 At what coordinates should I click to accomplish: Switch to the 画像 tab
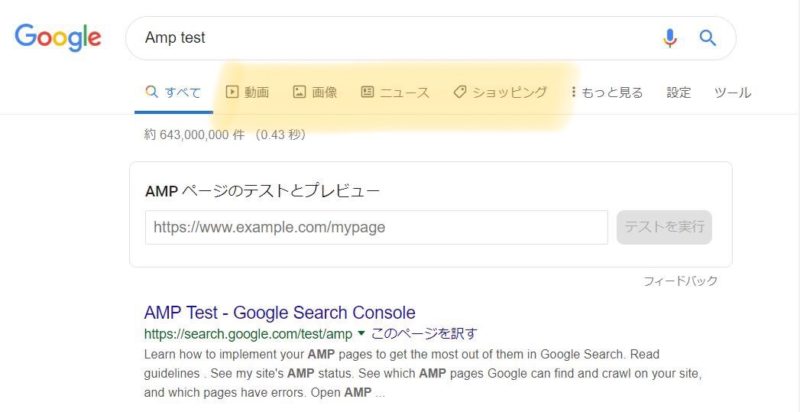tap(315, 92)
